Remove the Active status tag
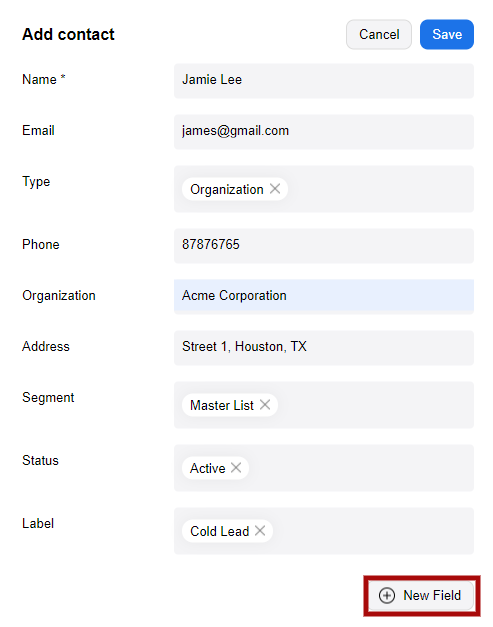Viewport: 493px width, 627px height. point(236,467)
